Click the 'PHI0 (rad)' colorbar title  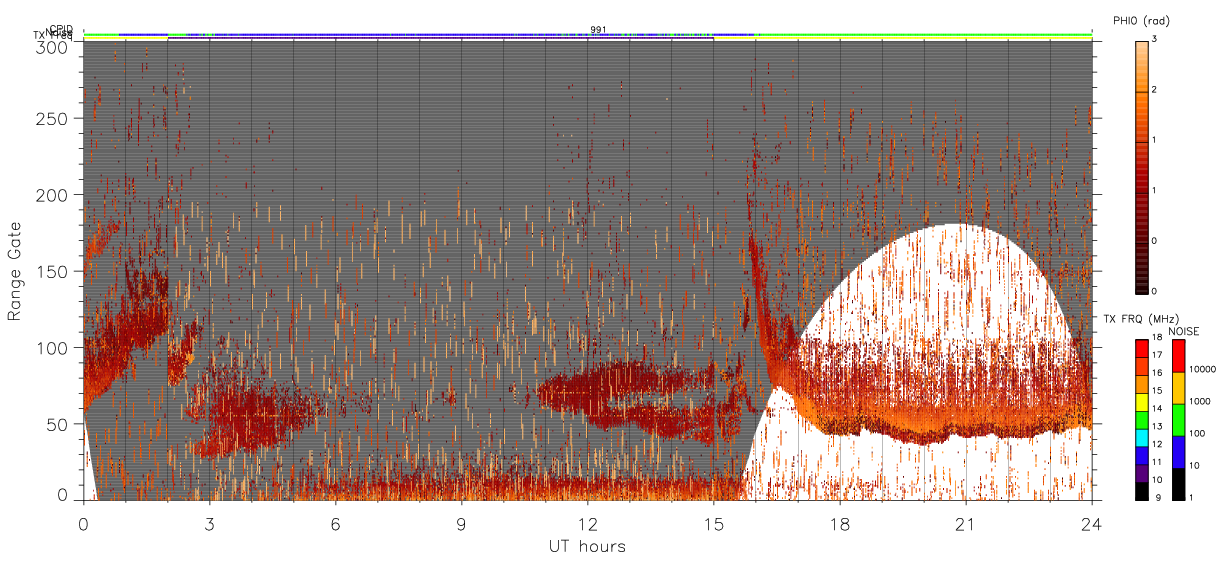coord(1142,20)
